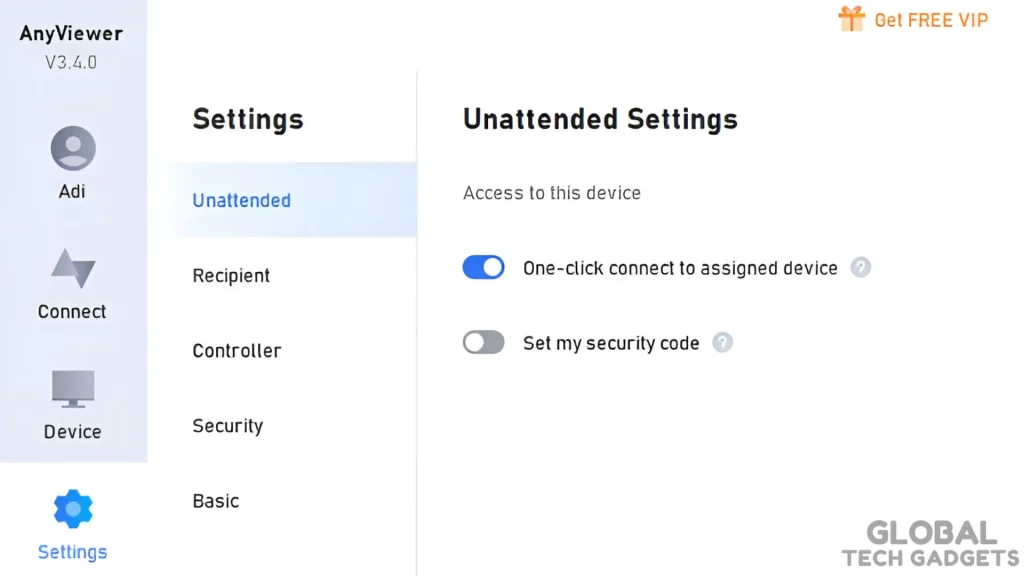Select the Security settings category

tap(227, 426)
